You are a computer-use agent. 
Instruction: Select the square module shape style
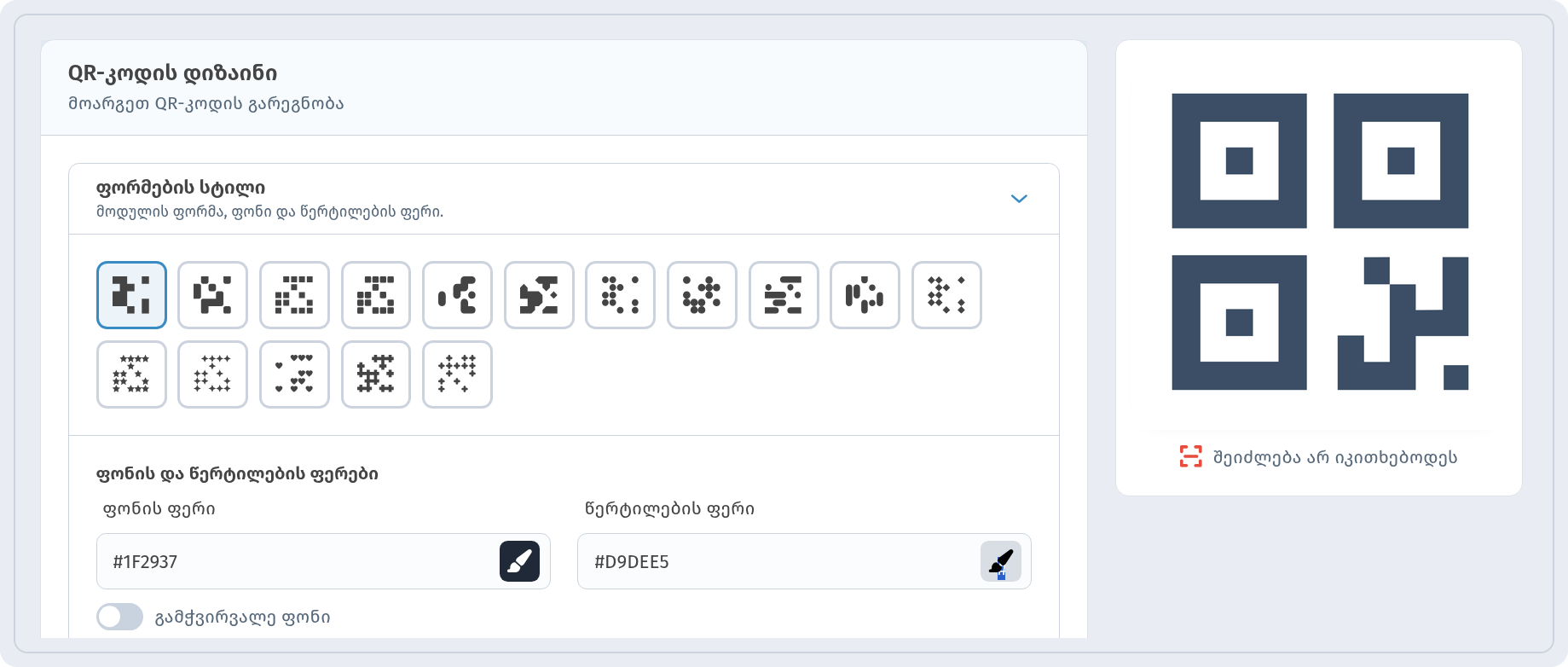(131, 295)
